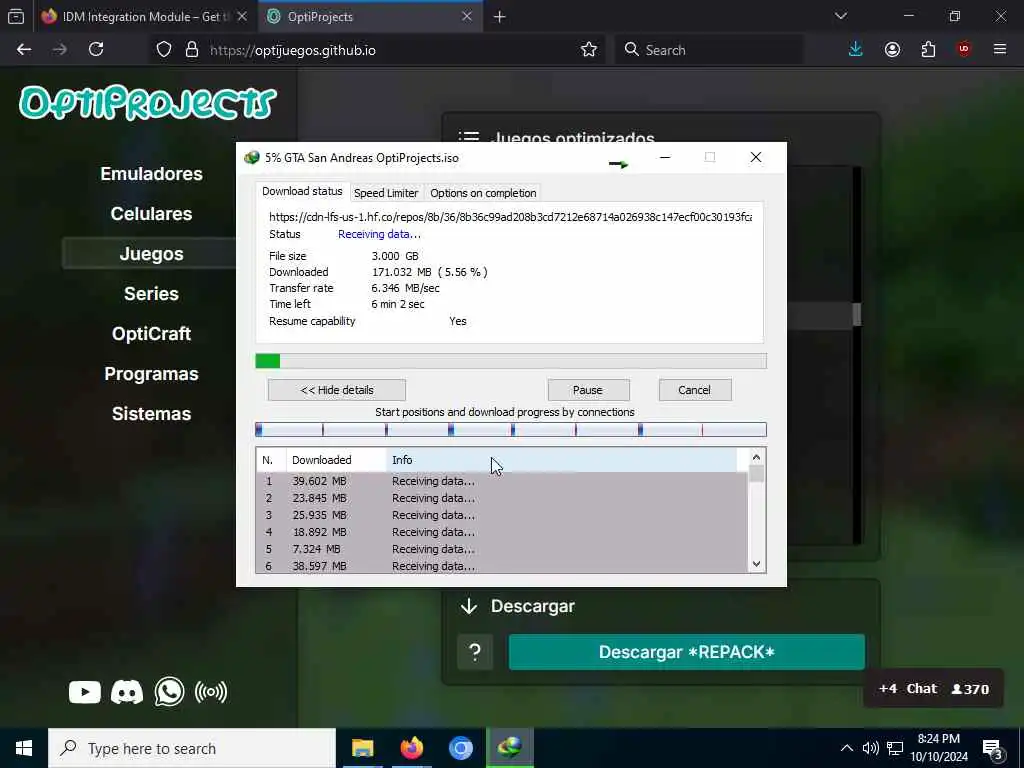Select Juegos in sidebar
Screen dimensions: 1024x768
(x=152, y=253)
